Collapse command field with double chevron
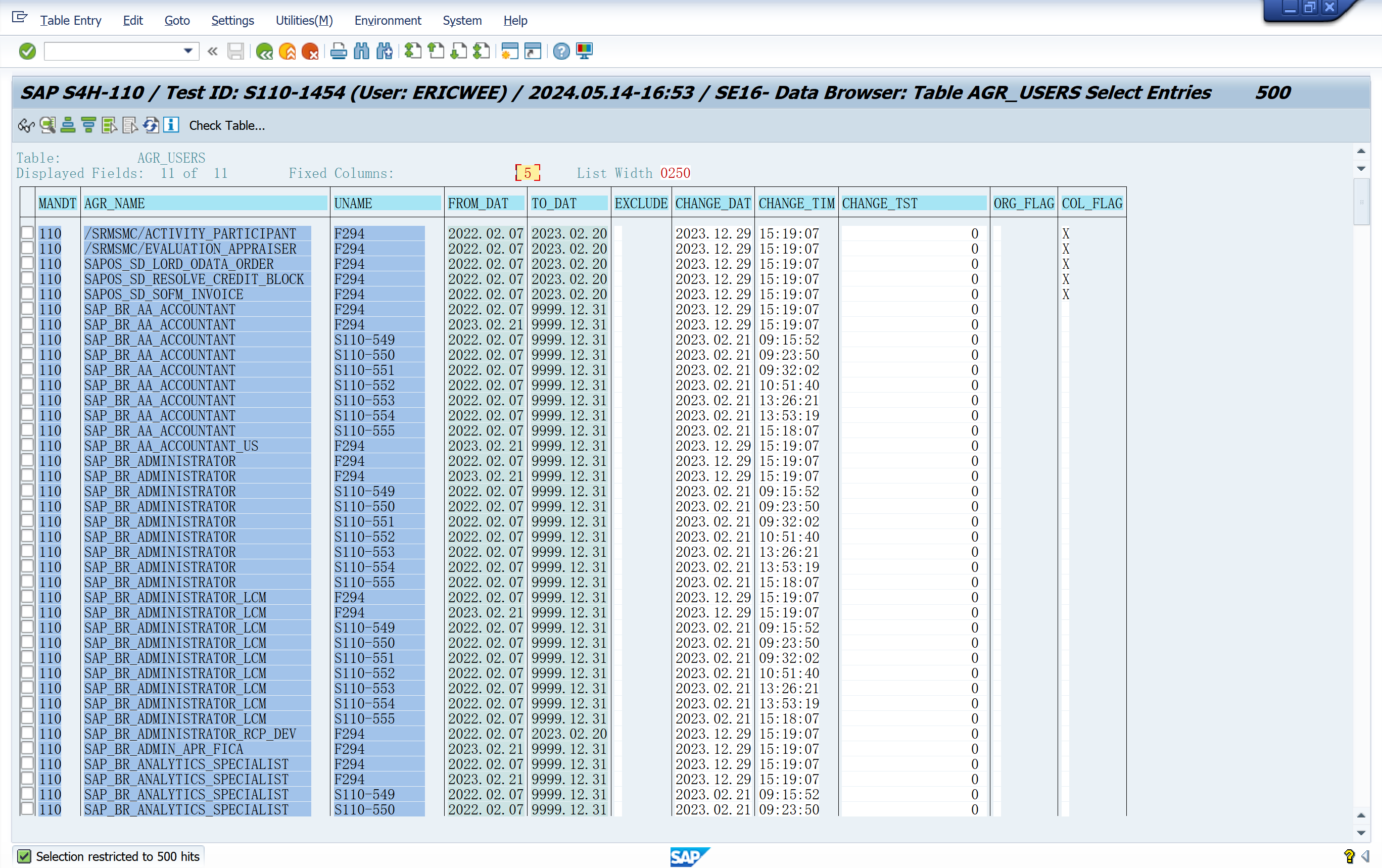Image resolution: width=1382 pixels, height=868 pixels. click(212, 52)
